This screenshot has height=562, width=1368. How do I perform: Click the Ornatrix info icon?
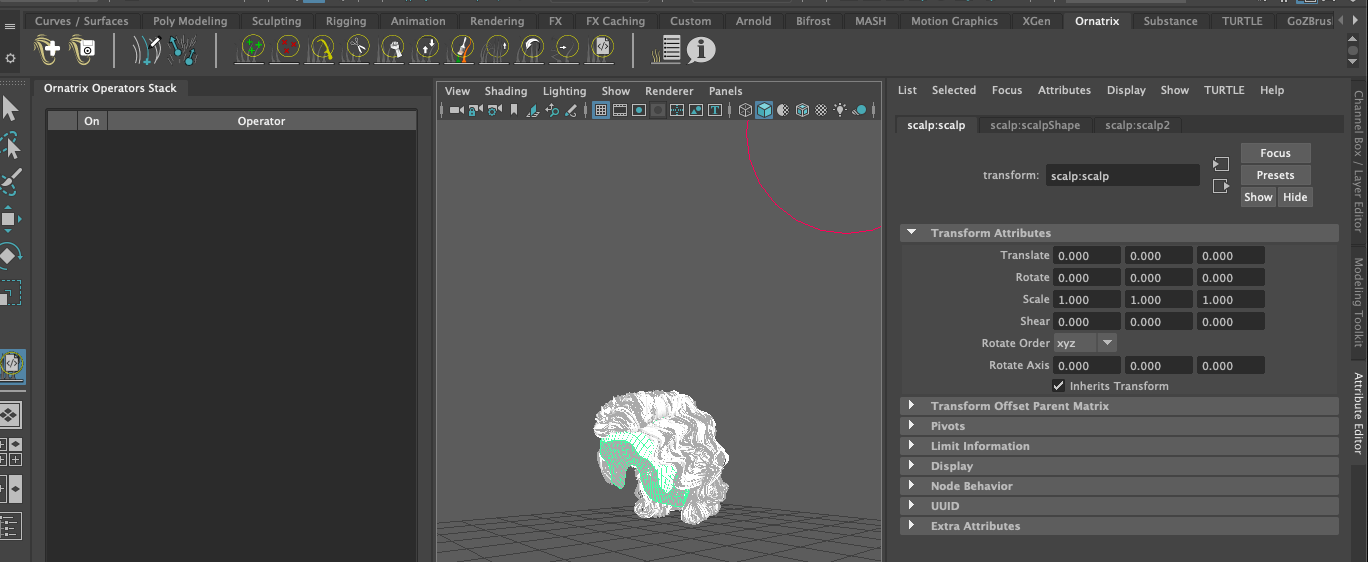tap(701, 48)
